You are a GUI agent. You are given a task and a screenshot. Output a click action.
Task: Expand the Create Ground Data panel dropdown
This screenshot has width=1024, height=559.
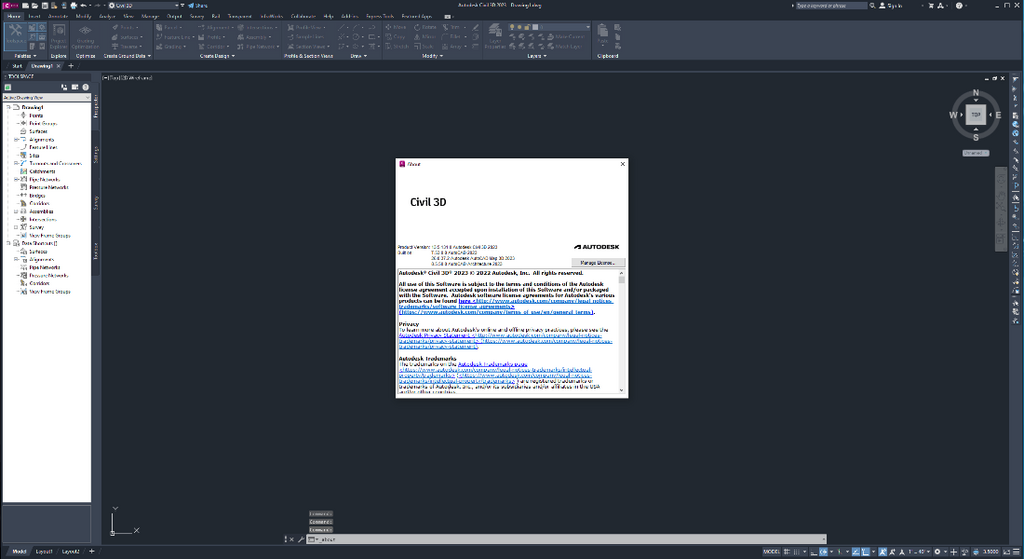tap(127, 56)
